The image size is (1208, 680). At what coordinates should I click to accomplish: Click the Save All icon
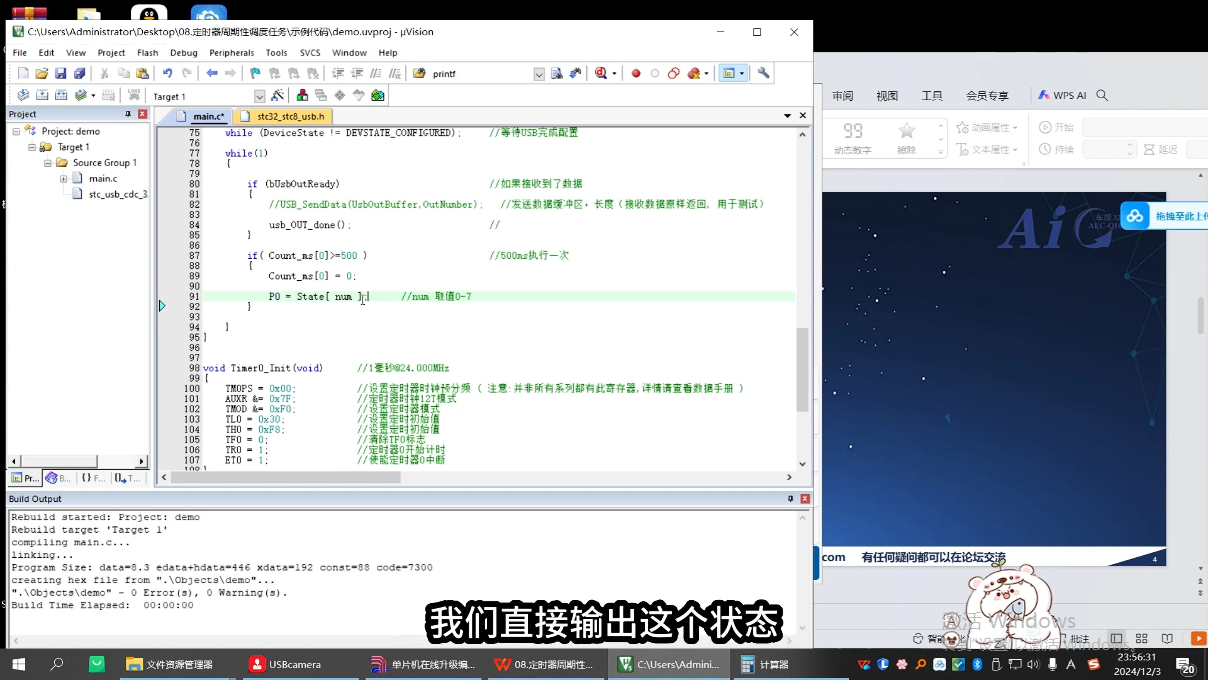point(79,73)
